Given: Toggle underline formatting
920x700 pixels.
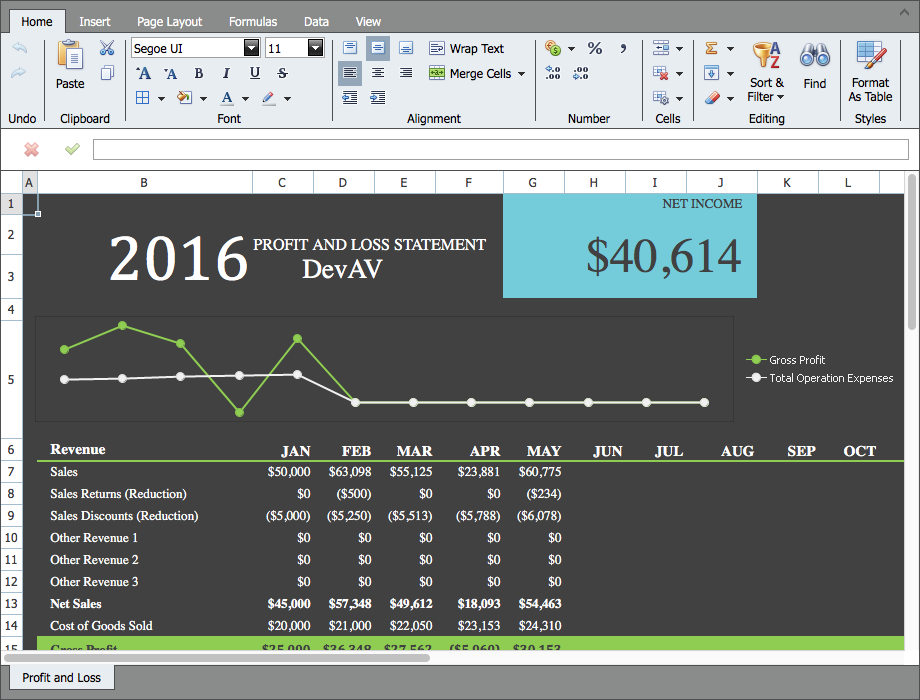Looking at the screenshot, I should [x=255, y=73].
